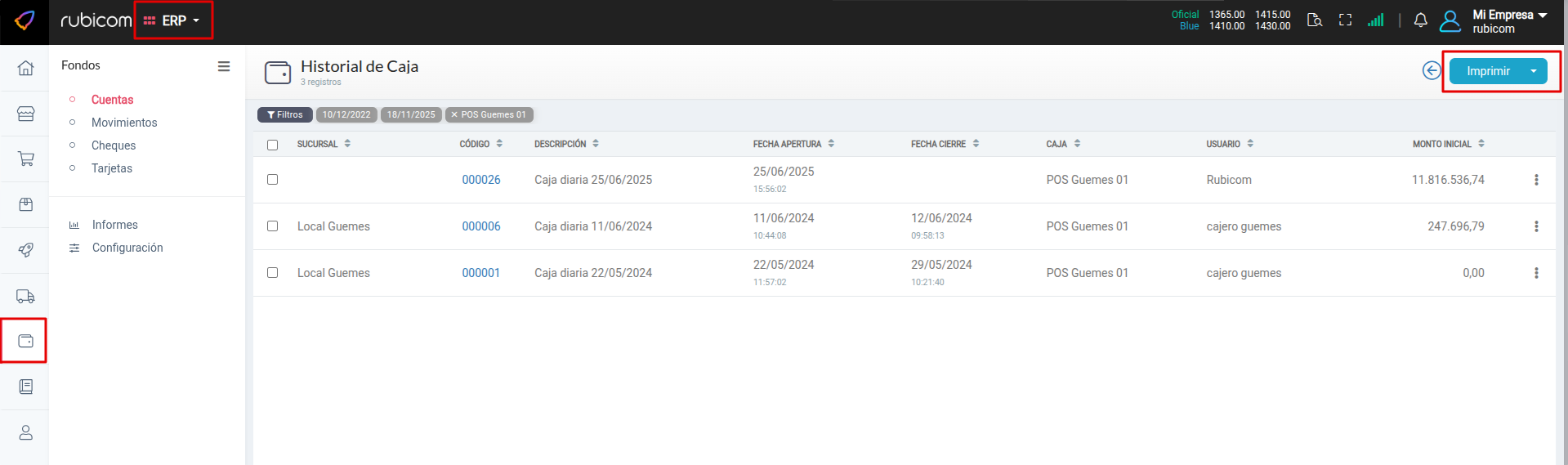Tick the checkbox for row 000001
Image resolution: width=1568 pixels, height=465 pixels.
[x=273, y=273]
